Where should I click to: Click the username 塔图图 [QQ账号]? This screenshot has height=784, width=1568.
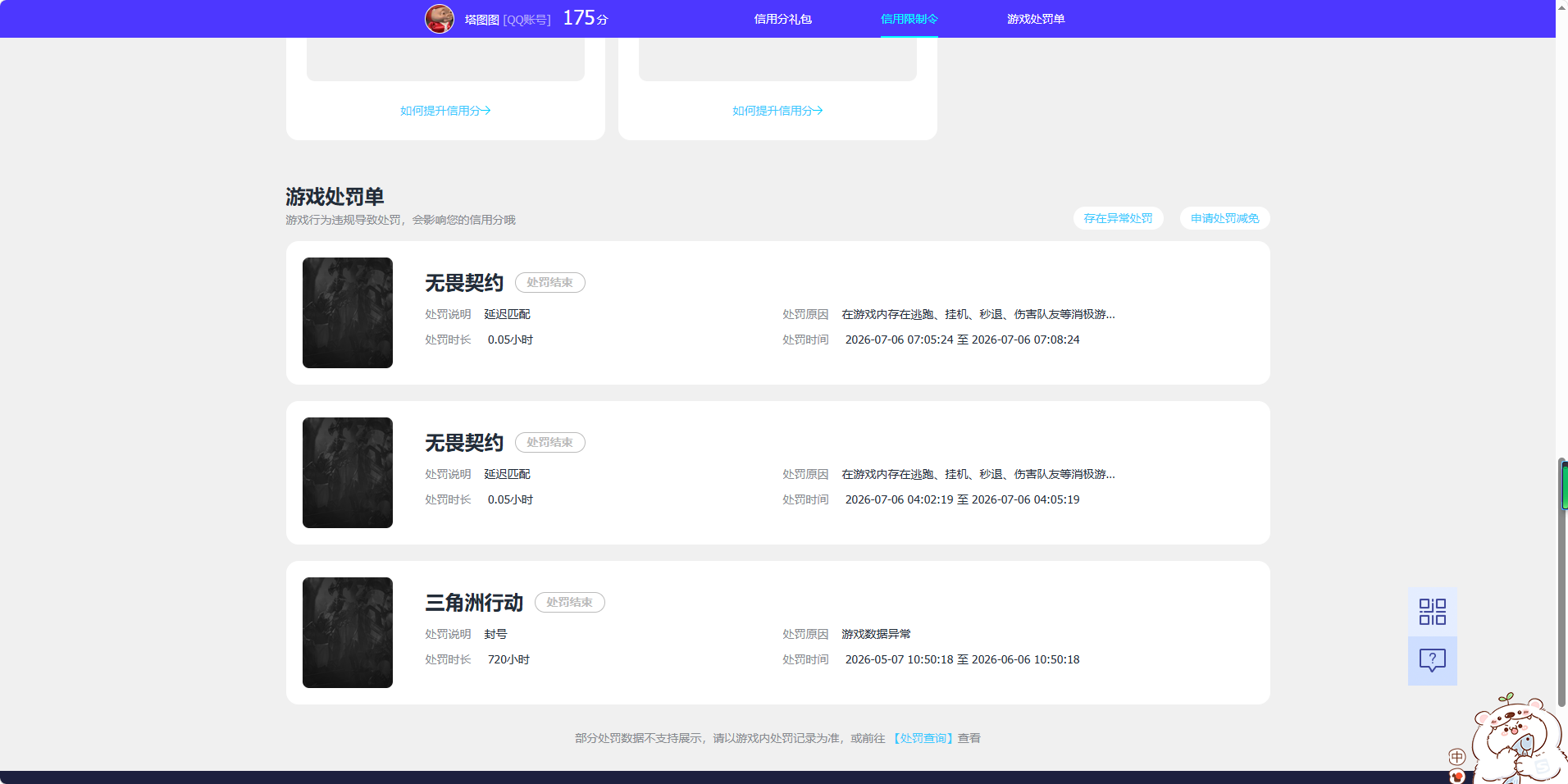(508, 19)
